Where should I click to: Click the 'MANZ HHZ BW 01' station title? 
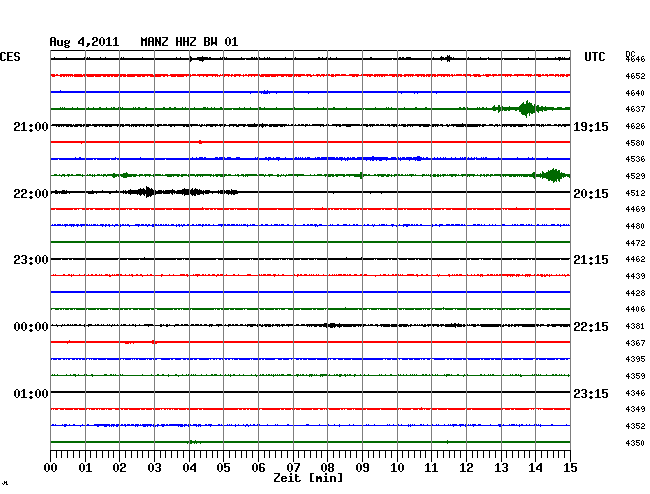(x=189, y=42)
